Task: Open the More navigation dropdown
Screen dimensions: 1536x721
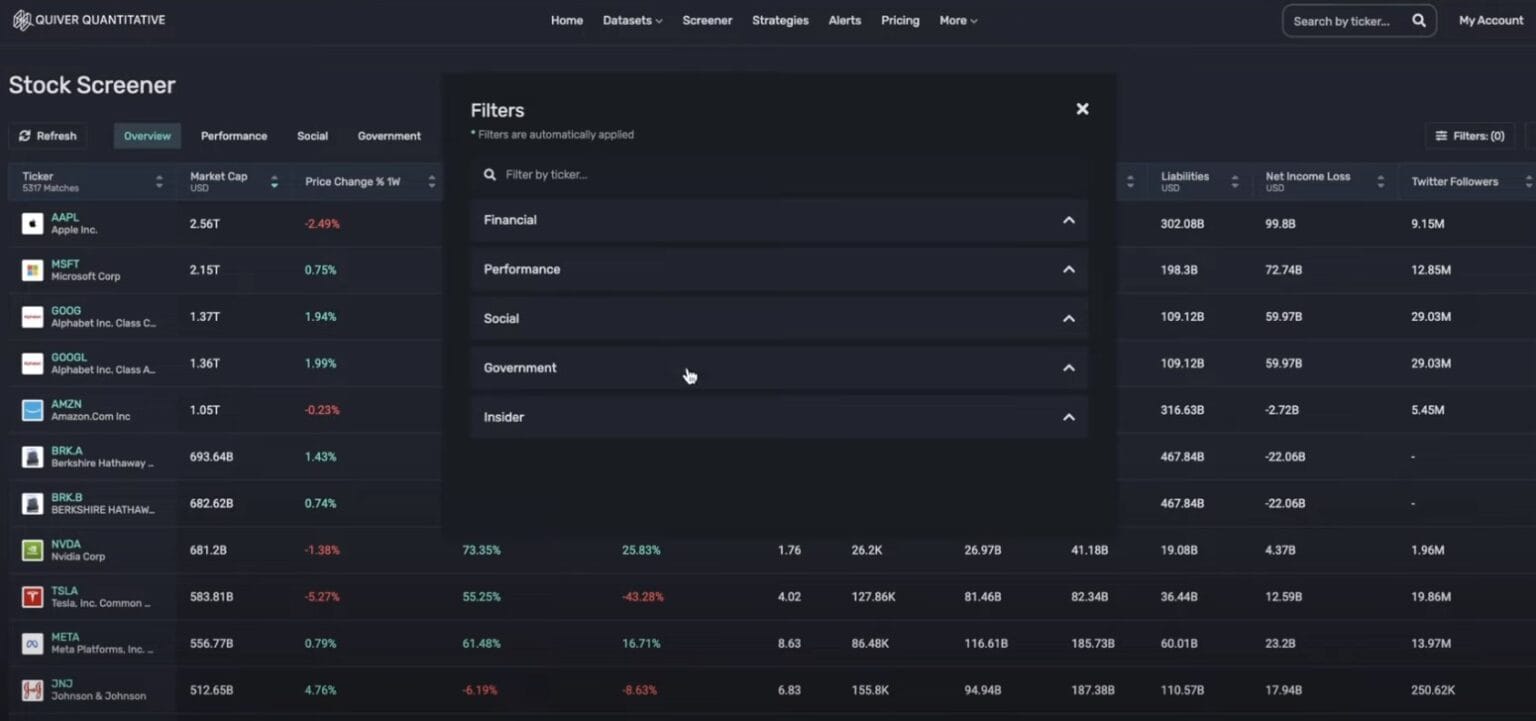Action: pyautogui.click(x=957, y=20)
